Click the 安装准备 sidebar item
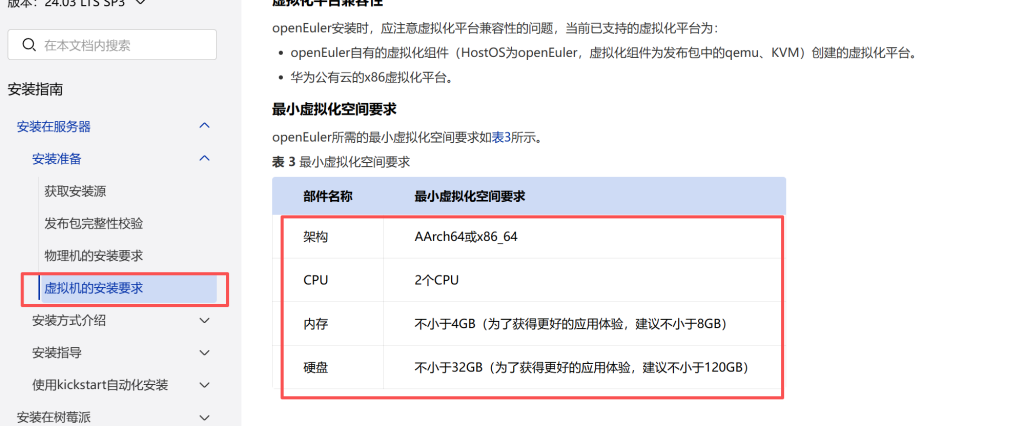 (57, 158)
